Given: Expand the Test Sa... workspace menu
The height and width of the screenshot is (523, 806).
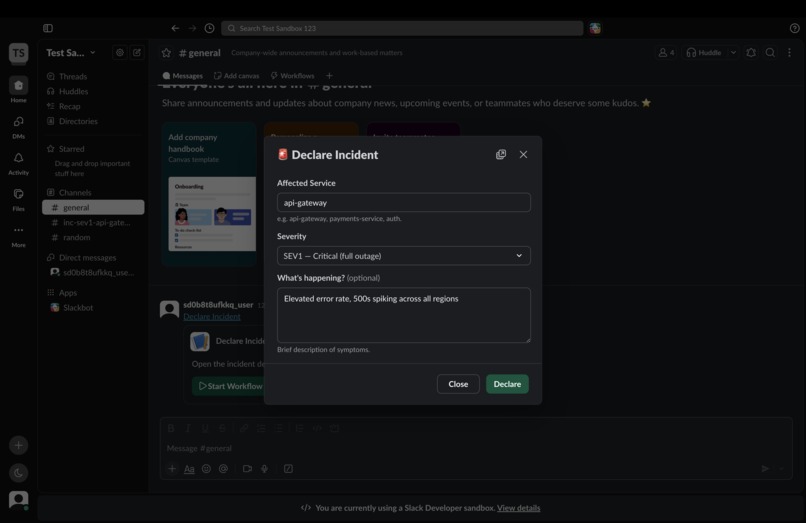Looking at the screenshot, I should tap(71, 52).
